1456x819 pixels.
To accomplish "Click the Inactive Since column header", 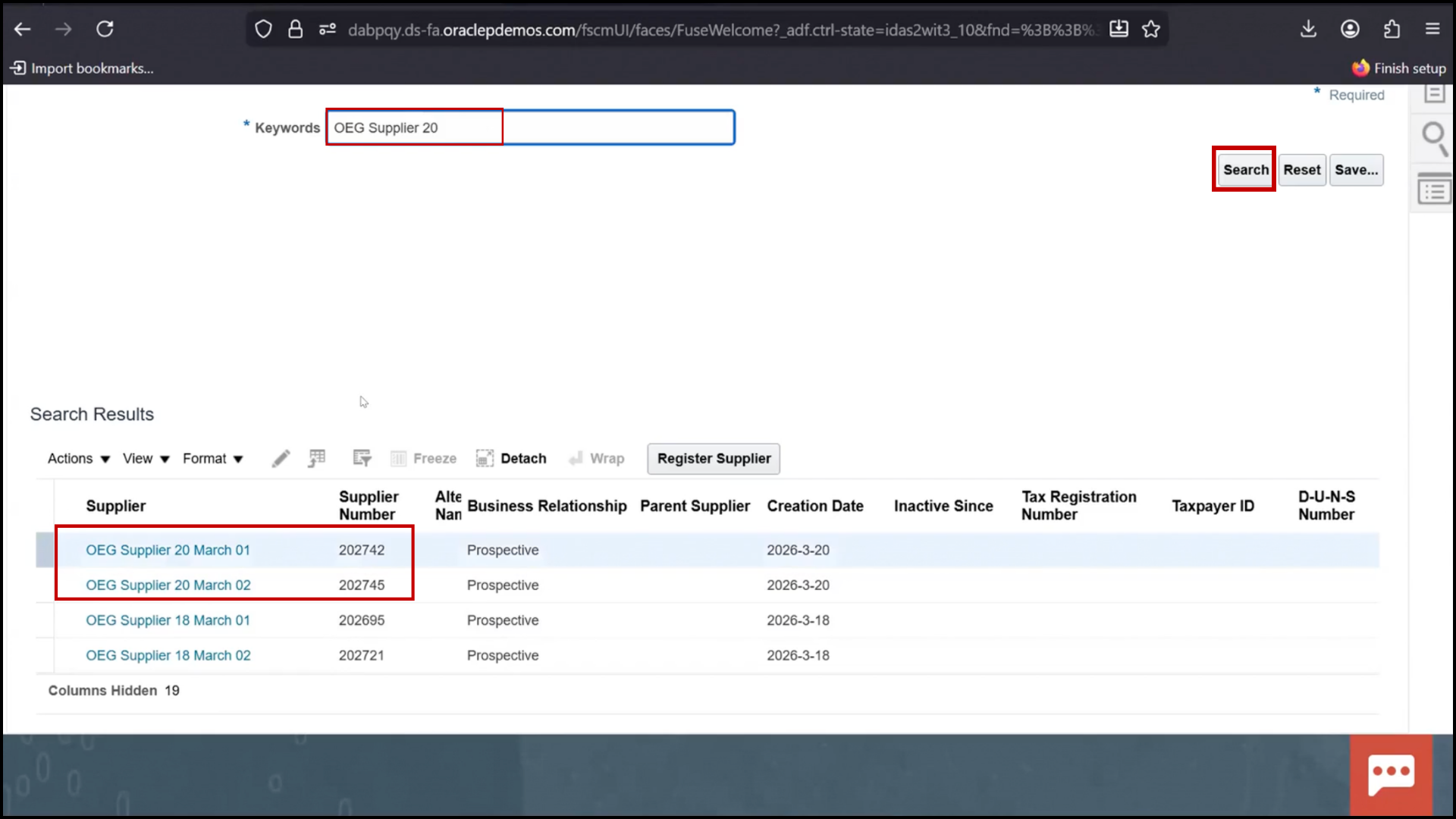I will (x=943, y=506).
